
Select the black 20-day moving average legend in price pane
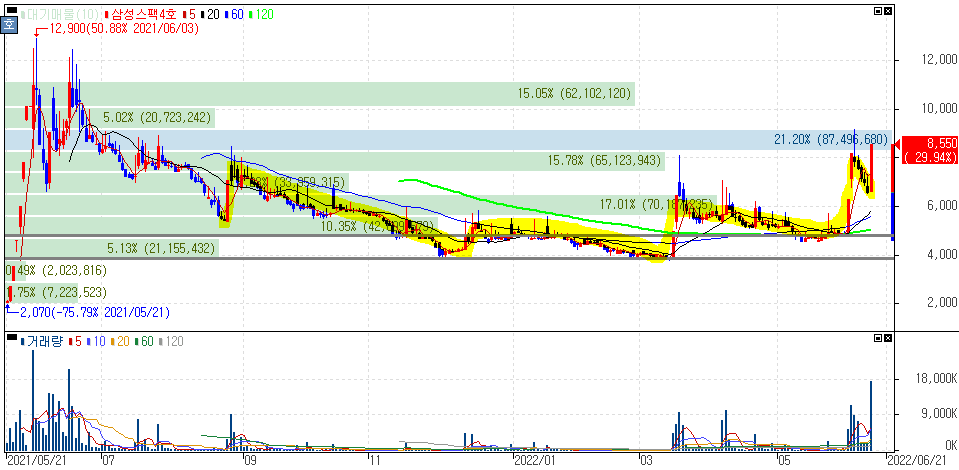coord(209,13)
